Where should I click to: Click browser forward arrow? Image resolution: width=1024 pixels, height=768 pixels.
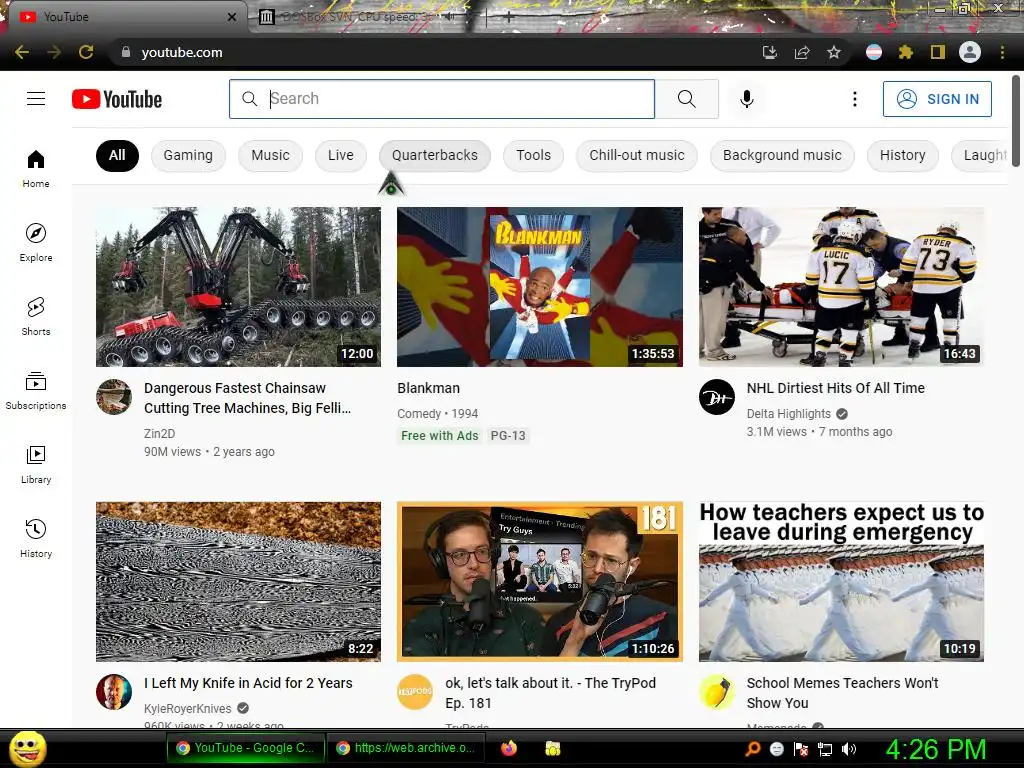pyautogui.click(x=54, y=52)
